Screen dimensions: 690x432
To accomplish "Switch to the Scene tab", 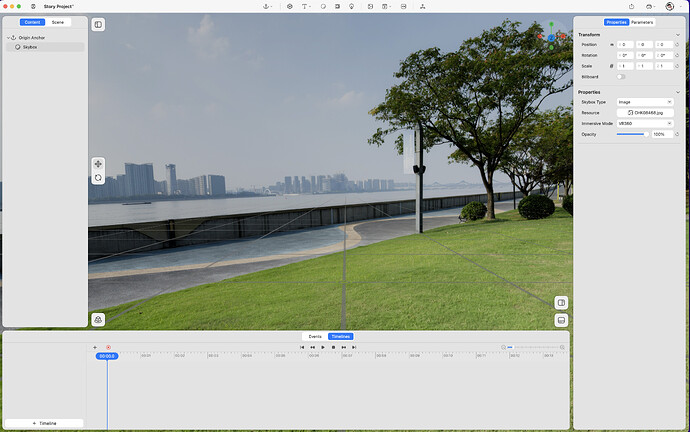I will [58, 22].
